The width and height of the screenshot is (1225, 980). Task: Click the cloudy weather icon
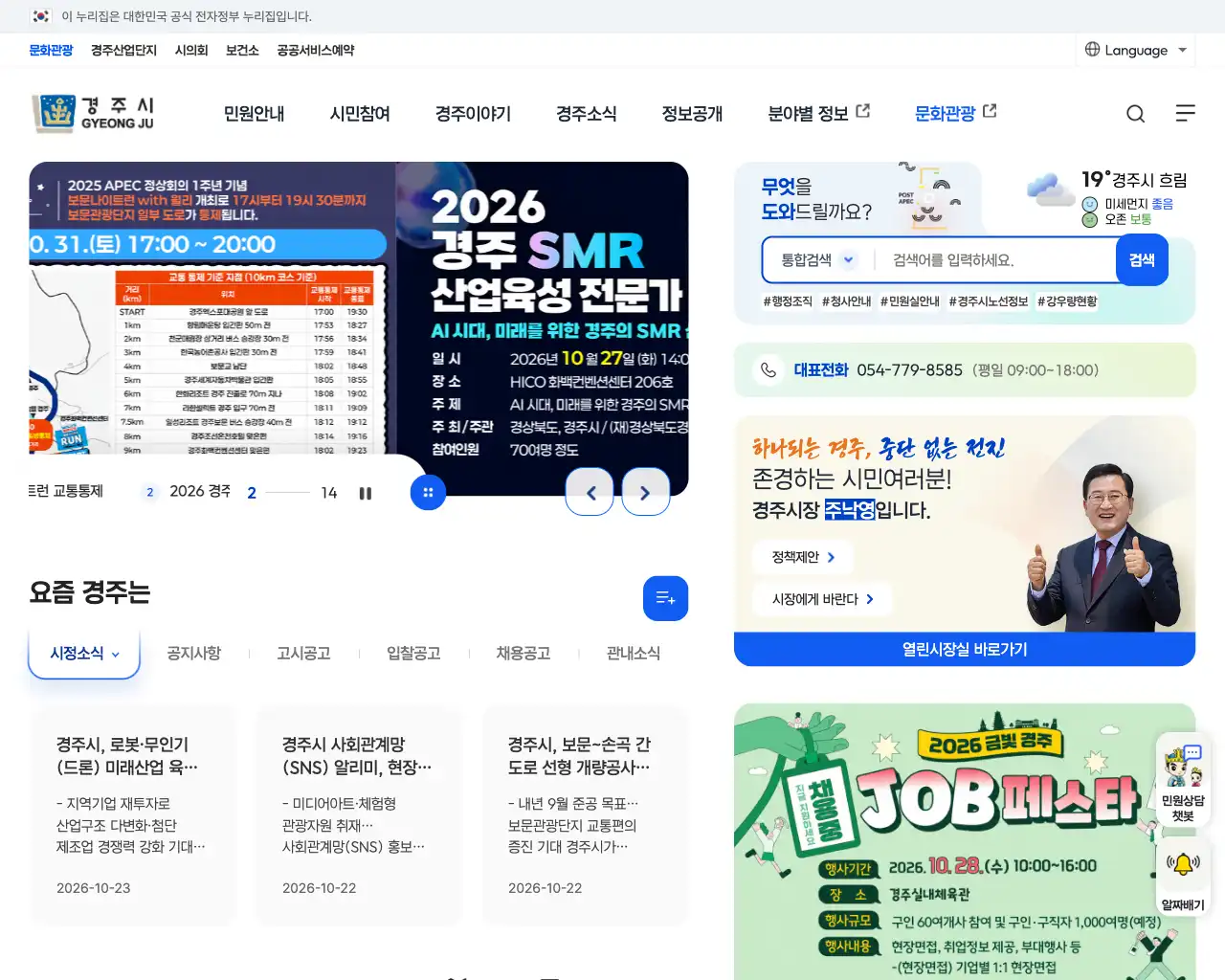tap(1051, 189)
